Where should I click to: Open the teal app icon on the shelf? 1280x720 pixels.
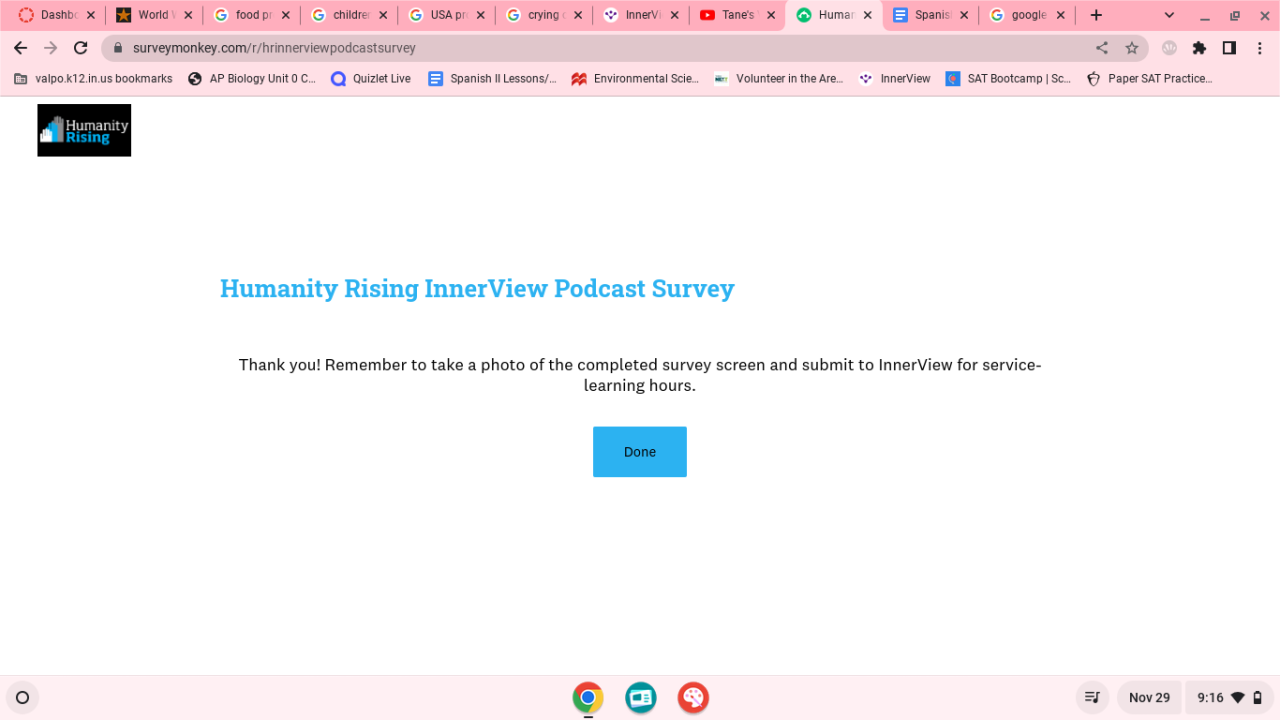(x=641, y=698)
